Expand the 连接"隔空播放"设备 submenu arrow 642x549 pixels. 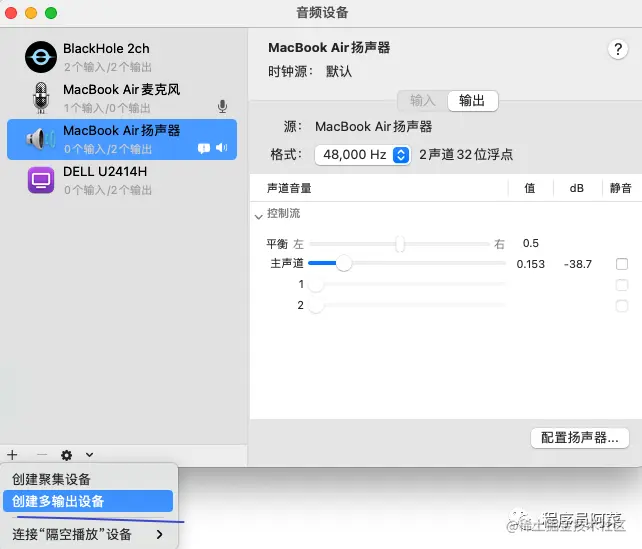[160, 534]
